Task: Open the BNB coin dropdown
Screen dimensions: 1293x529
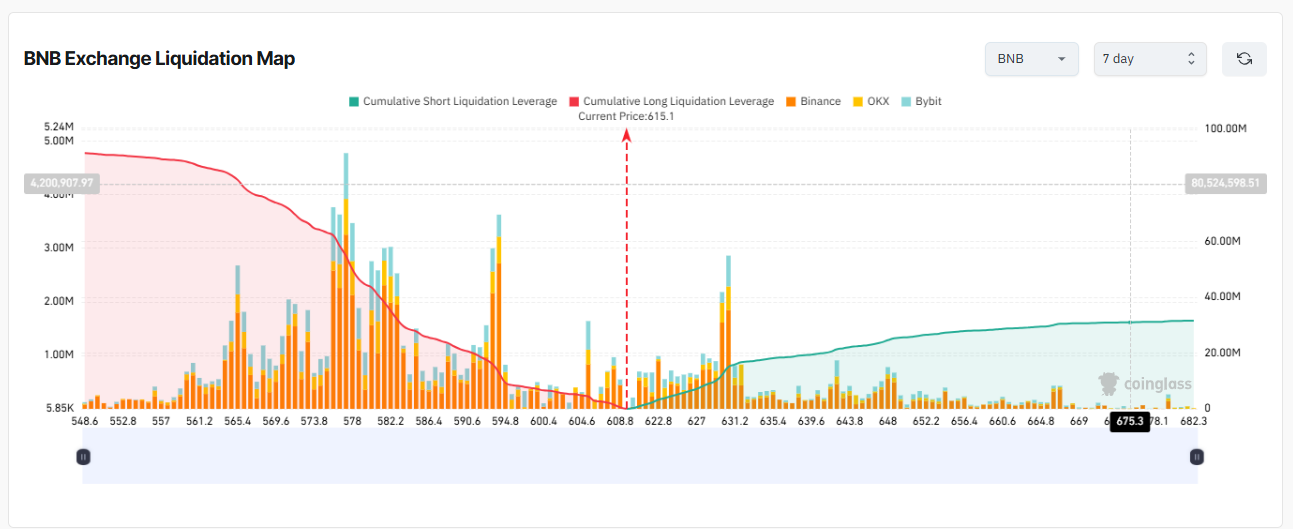Action: (x=1031, y=59)
